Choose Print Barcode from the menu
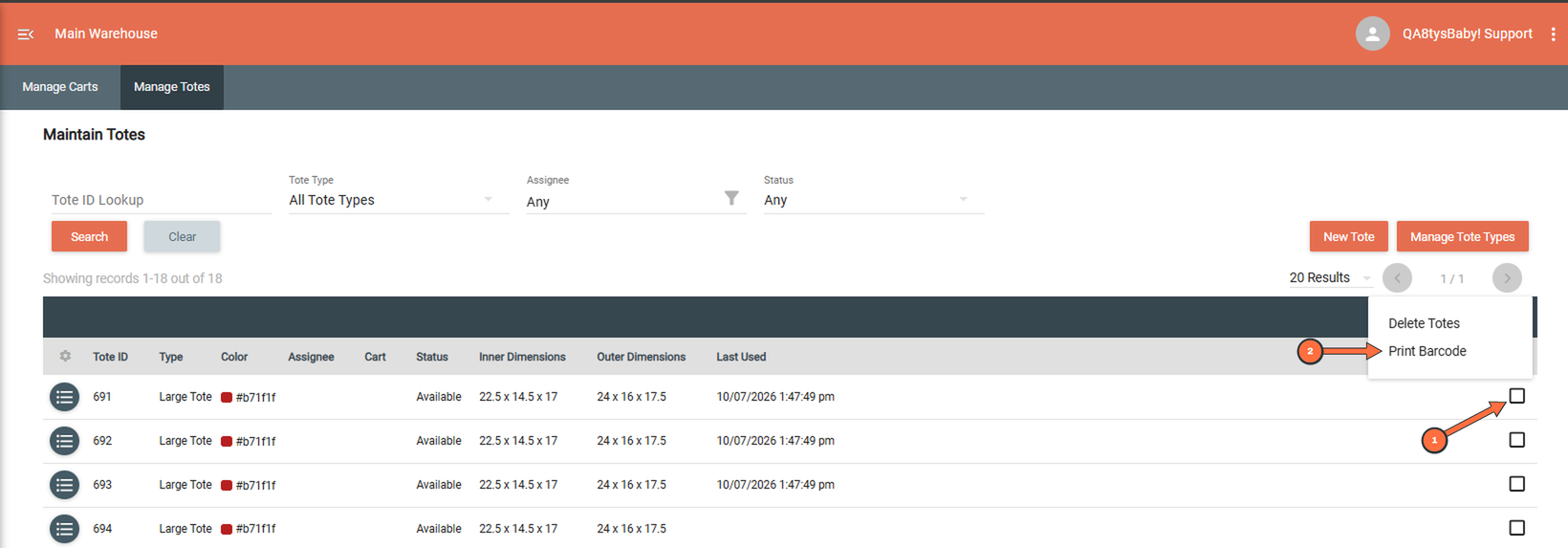This screenshot has width=1568, height=548. 1426,351
